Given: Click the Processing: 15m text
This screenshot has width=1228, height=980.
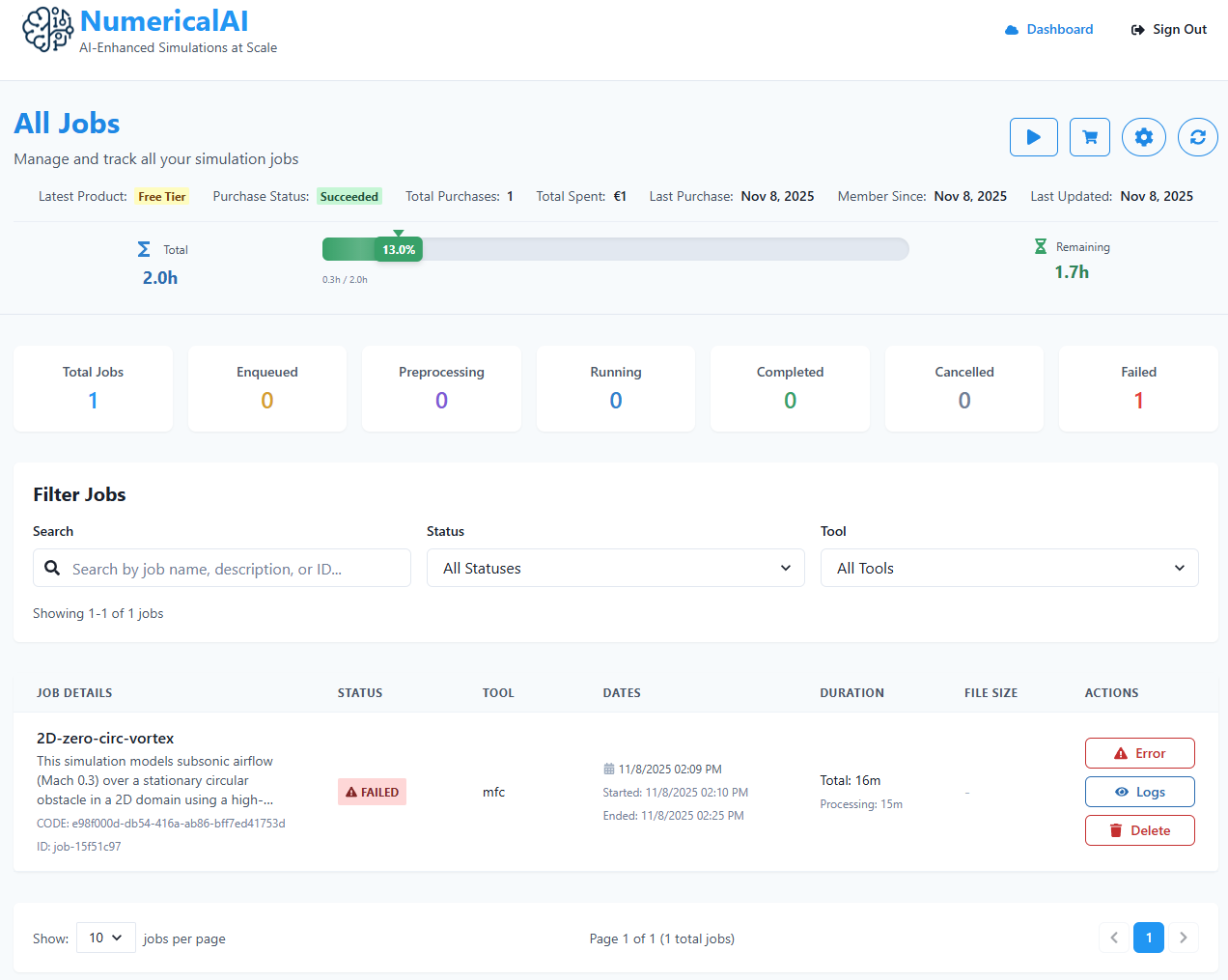Looking at the screenshot, I should tap(861, 804).
